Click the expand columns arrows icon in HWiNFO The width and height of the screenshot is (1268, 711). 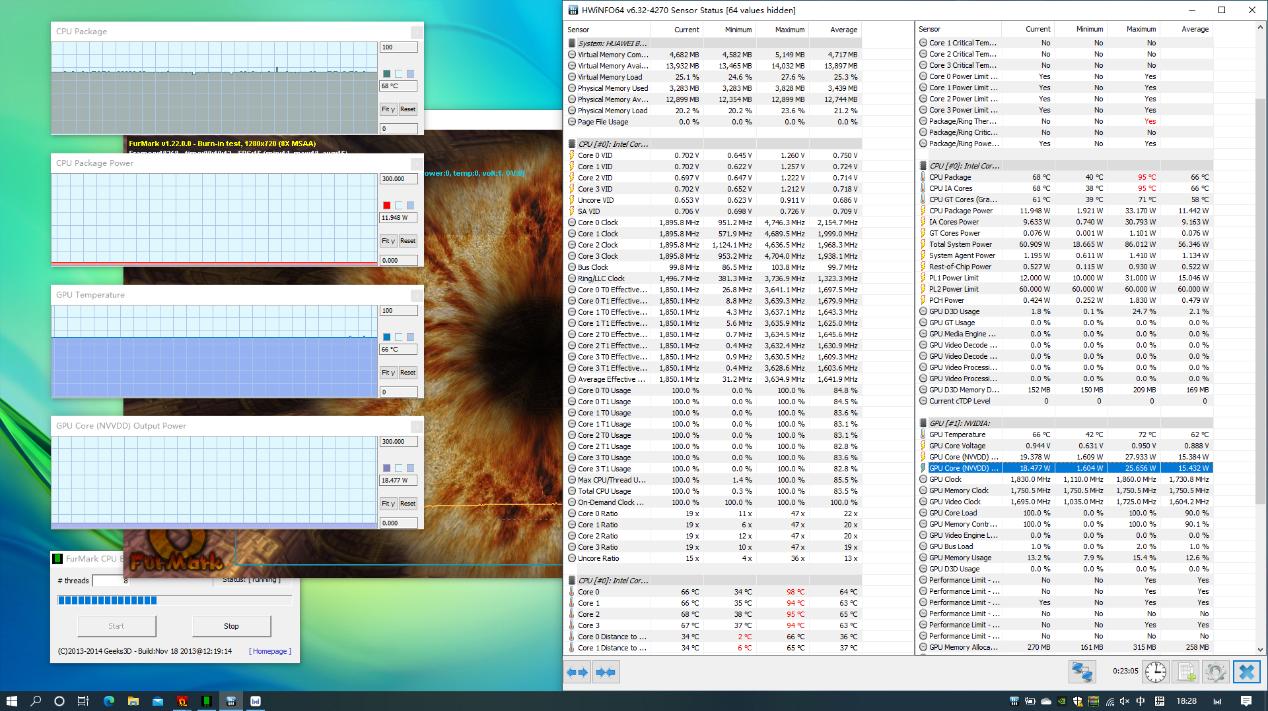(578, 672)
